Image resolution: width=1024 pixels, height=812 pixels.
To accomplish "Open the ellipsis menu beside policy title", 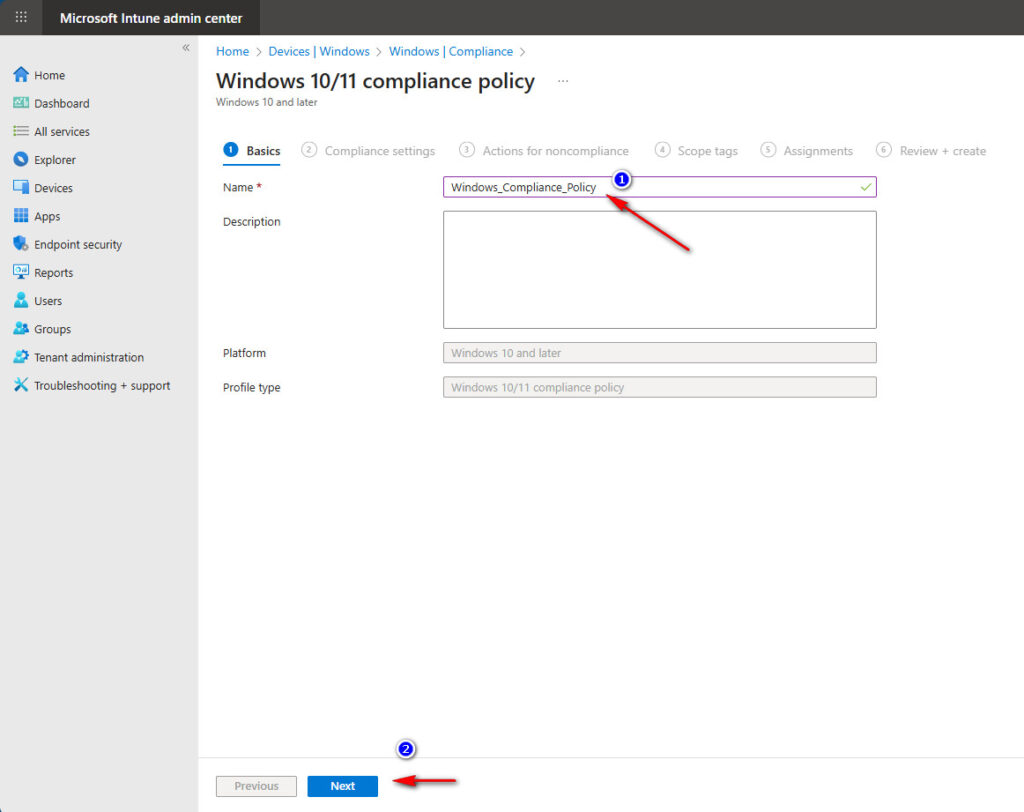I will point(563,81).
